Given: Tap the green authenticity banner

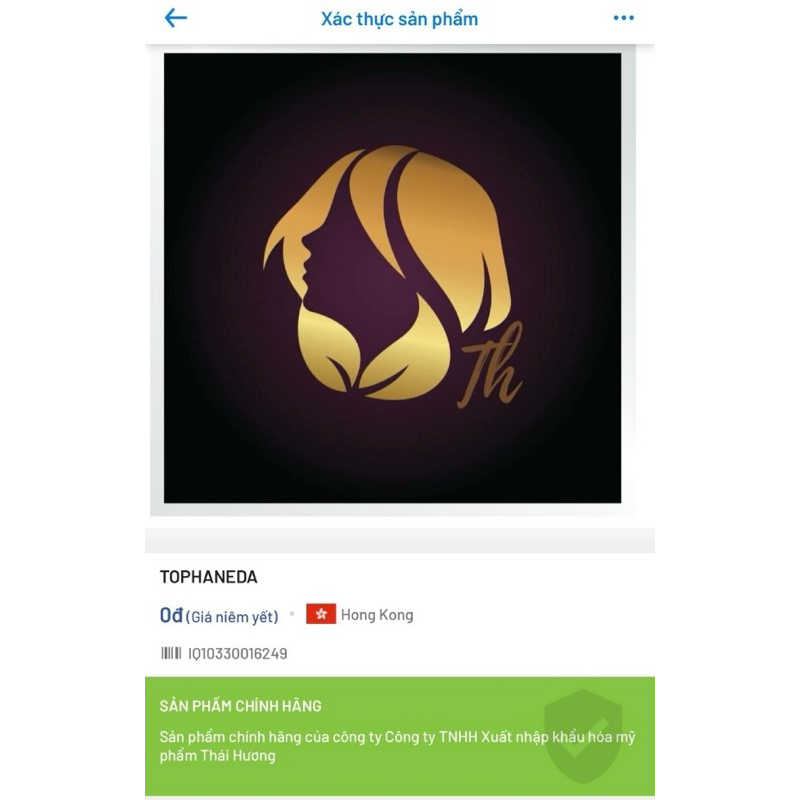Looking at the screenshot, I should tap(399, 736).
